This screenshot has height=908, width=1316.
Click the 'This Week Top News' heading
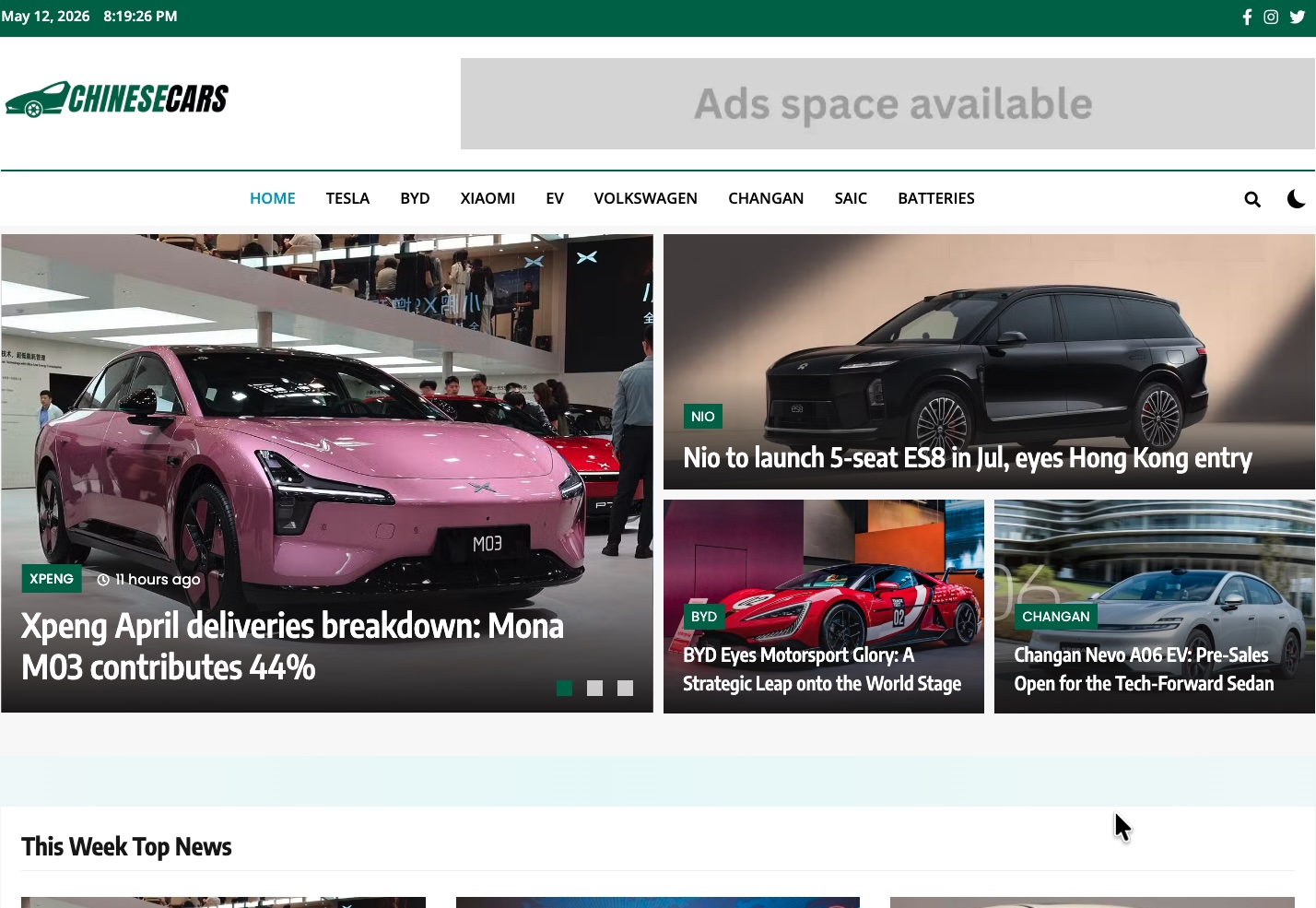coord(126,847)
